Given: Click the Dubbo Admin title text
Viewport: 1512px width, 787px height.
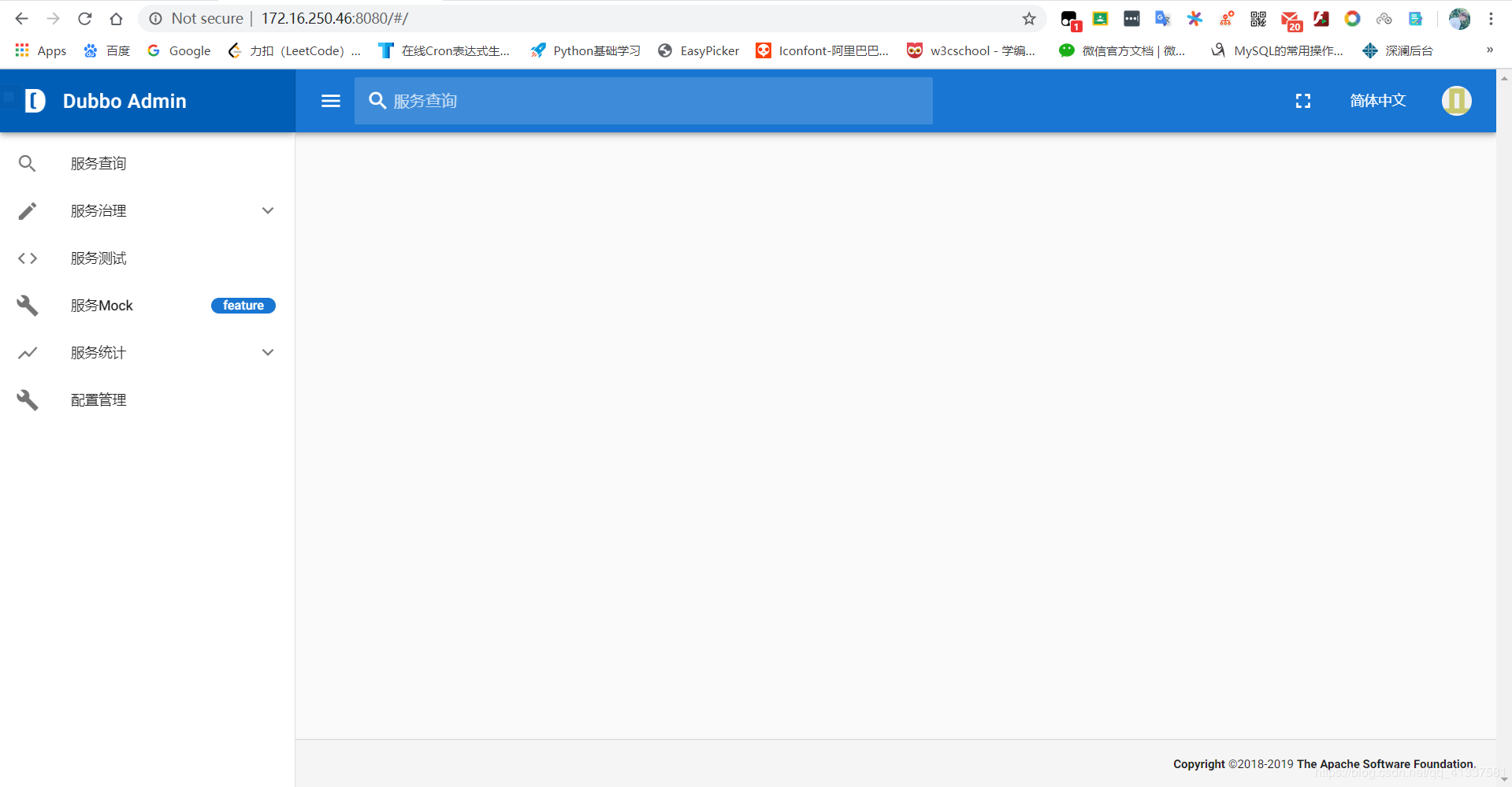Looking at the screenshot, I should (124, 101).
